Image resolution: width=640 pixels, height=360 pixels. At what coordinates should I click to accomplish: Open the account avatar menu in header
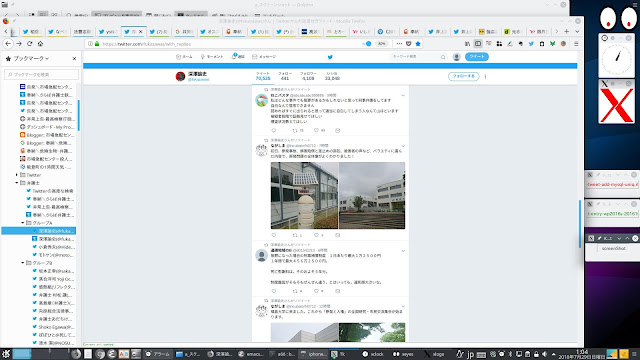pyautogui.click(x=457, y=57)
